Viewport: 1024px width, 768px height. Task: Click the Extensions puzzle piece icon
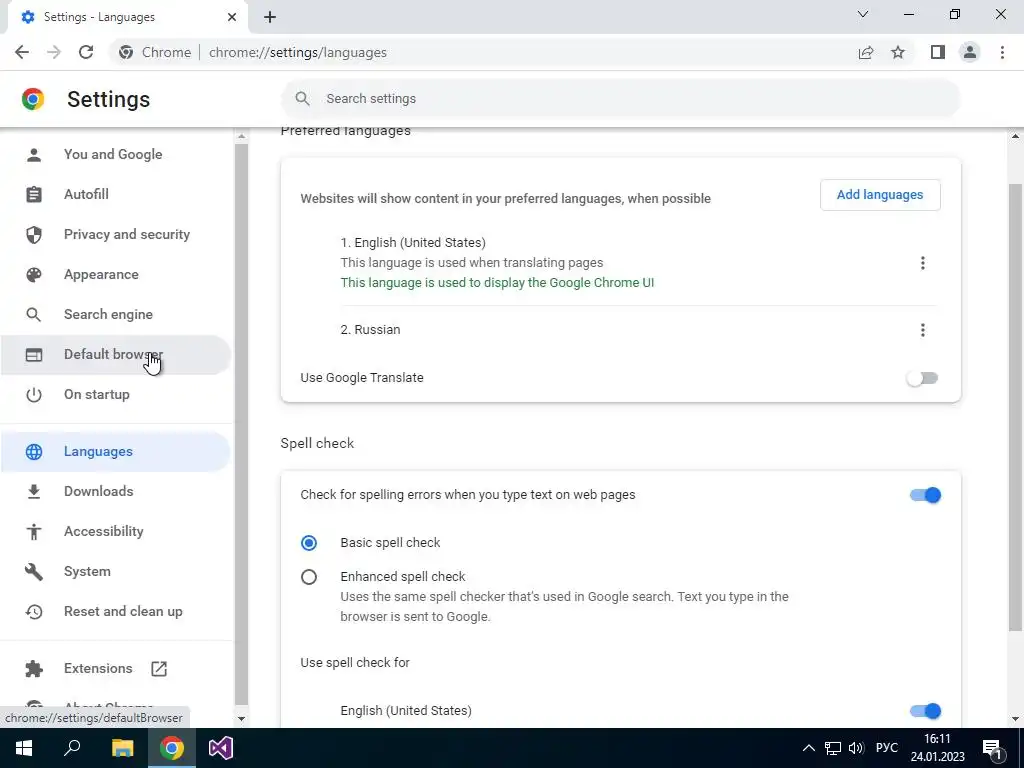tap(33, 669)
